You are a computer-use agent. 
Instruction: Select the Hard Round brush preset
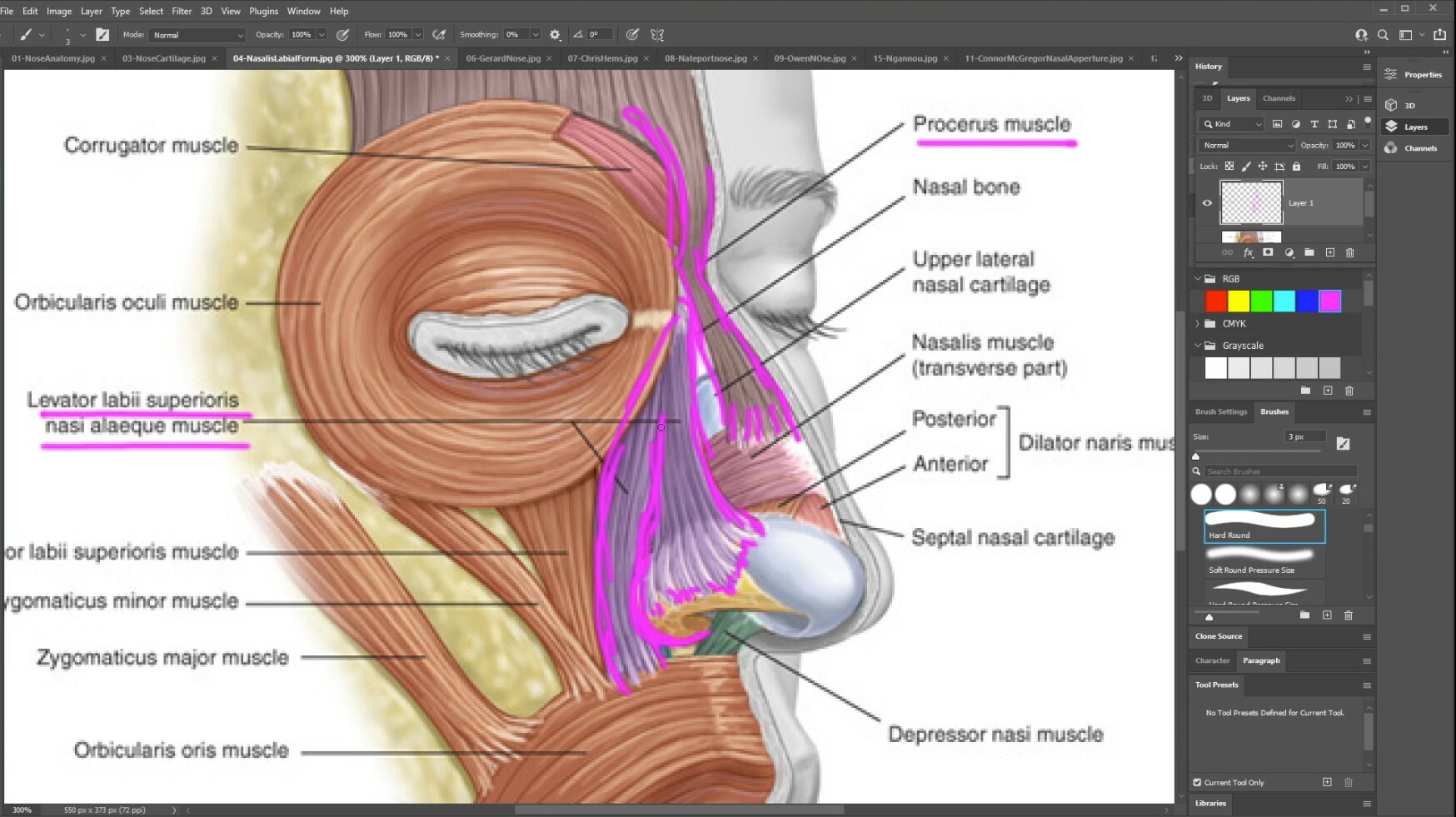(x=1264, y=526)
